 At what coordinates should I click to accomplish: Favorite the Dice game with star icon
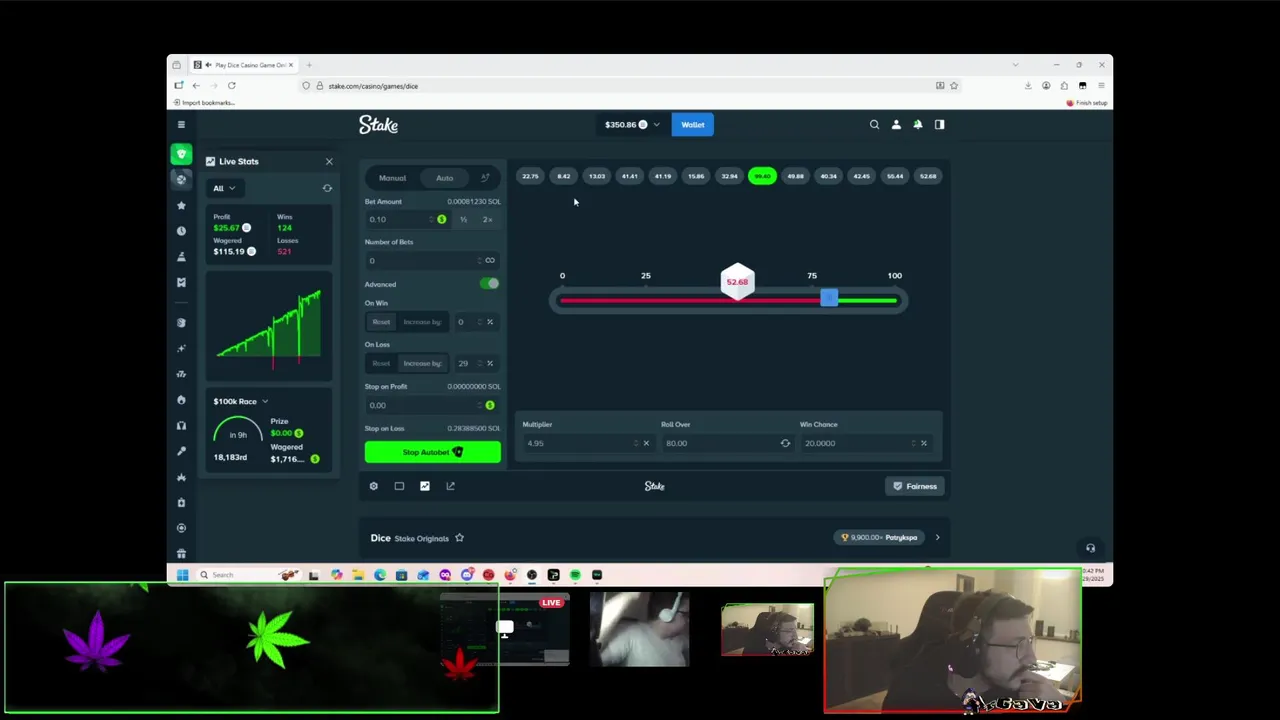click(459, 538)
